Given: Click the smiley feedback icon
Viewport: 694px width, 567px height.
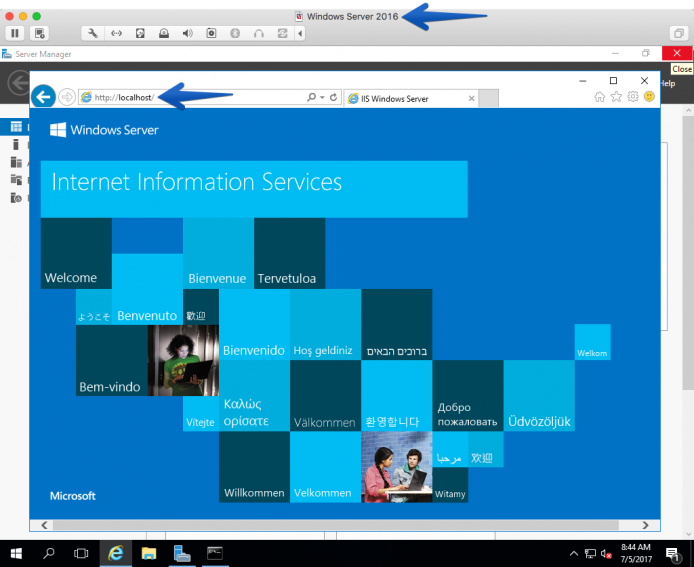Looking at the screenshot, I should 649,96.
